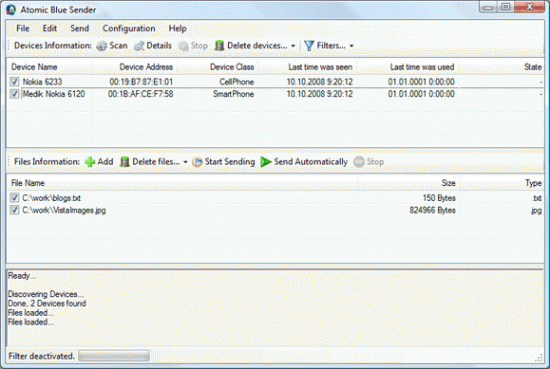Viewport: 550px width, 369px height.
Task: Sort by Last time was seen header
Action: tap(307, 67)
